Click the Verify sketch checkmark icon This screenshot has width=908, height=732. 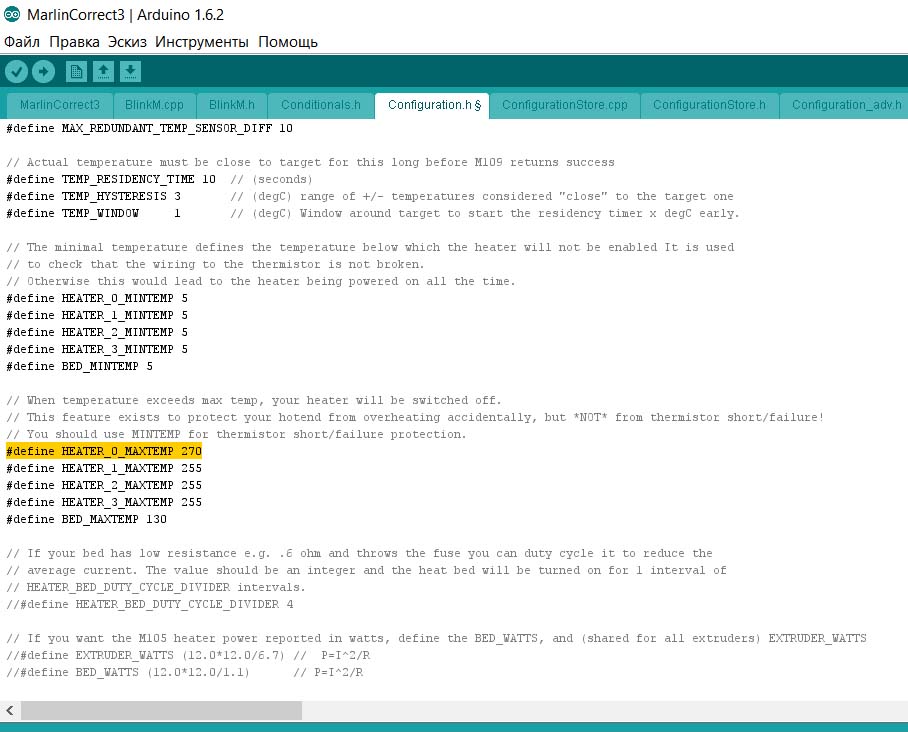tap(16, 71)
